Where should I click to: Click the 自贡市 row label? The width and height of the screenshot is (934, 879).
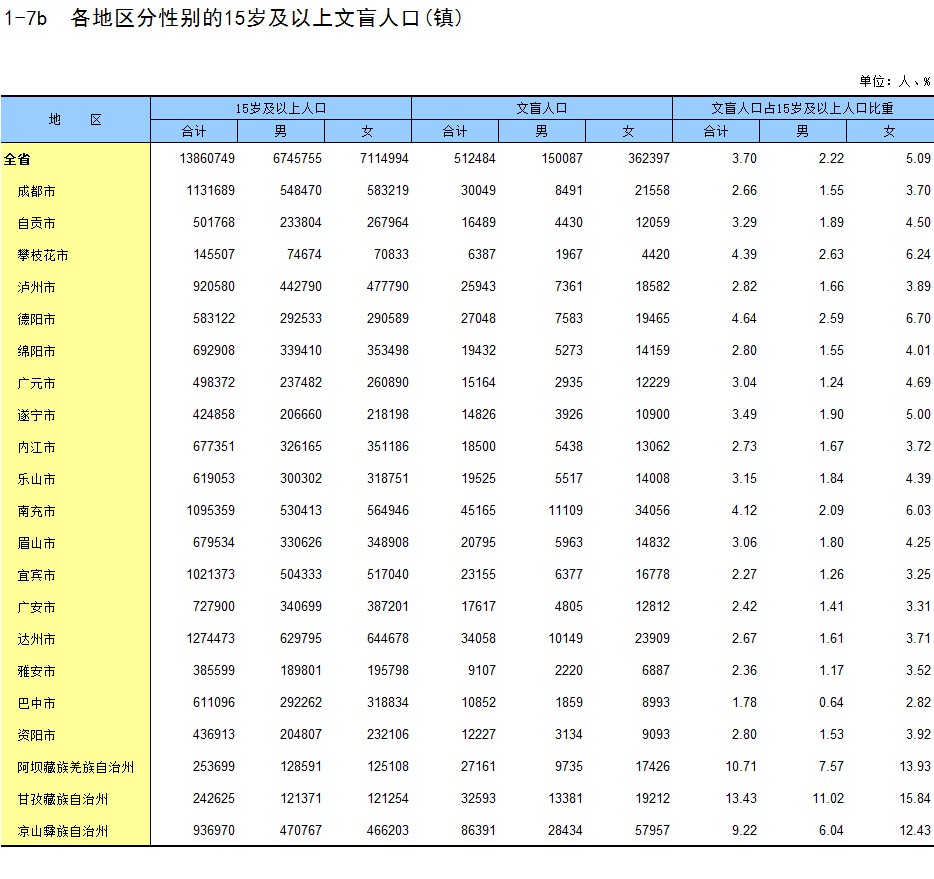coord(36,223)
